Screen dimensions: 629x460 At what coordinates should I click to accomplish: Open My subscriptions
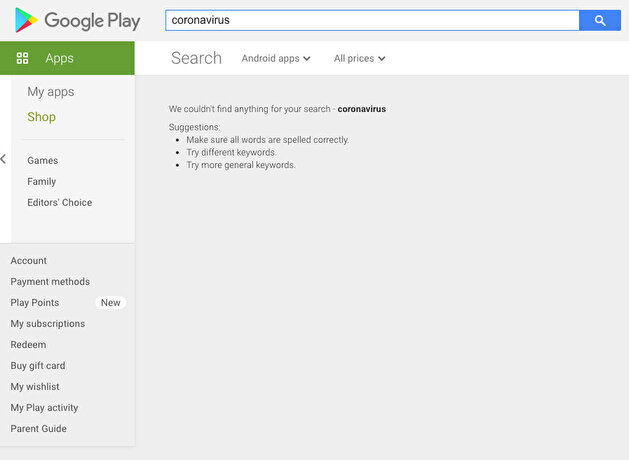click(x=48, y=324)
